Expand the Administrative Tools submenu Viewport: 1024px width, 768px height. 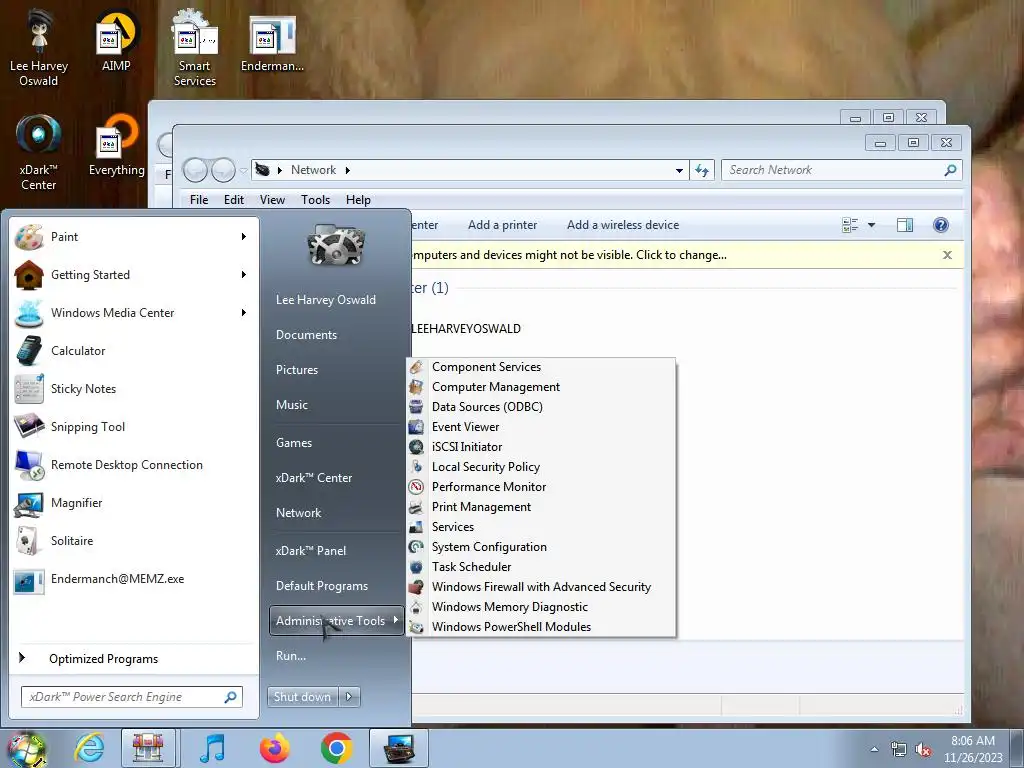(x=336, y=620)
